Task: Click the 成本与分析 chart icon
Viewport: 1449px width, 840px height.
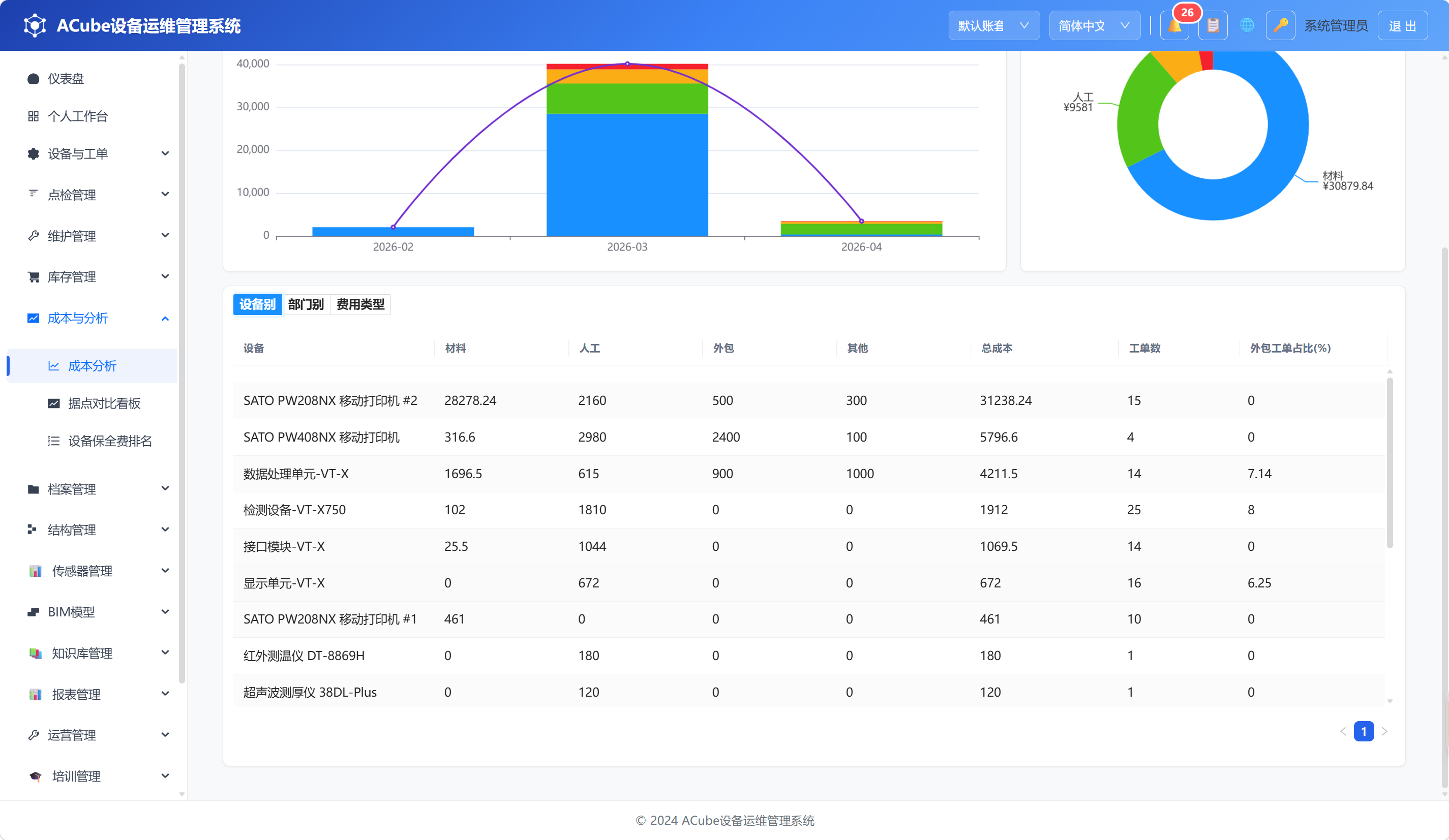Action: pos(34,318)
